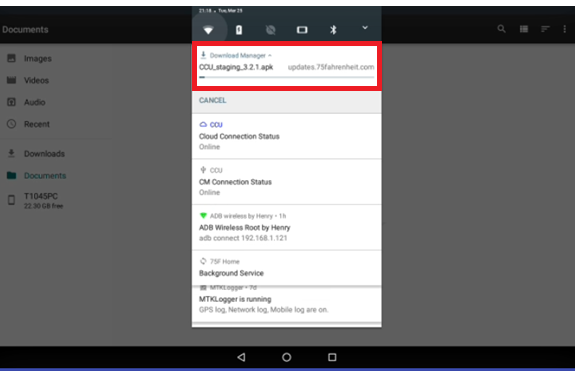
Task: Search files with the magnifier icon
Action: tap(501, 29)
